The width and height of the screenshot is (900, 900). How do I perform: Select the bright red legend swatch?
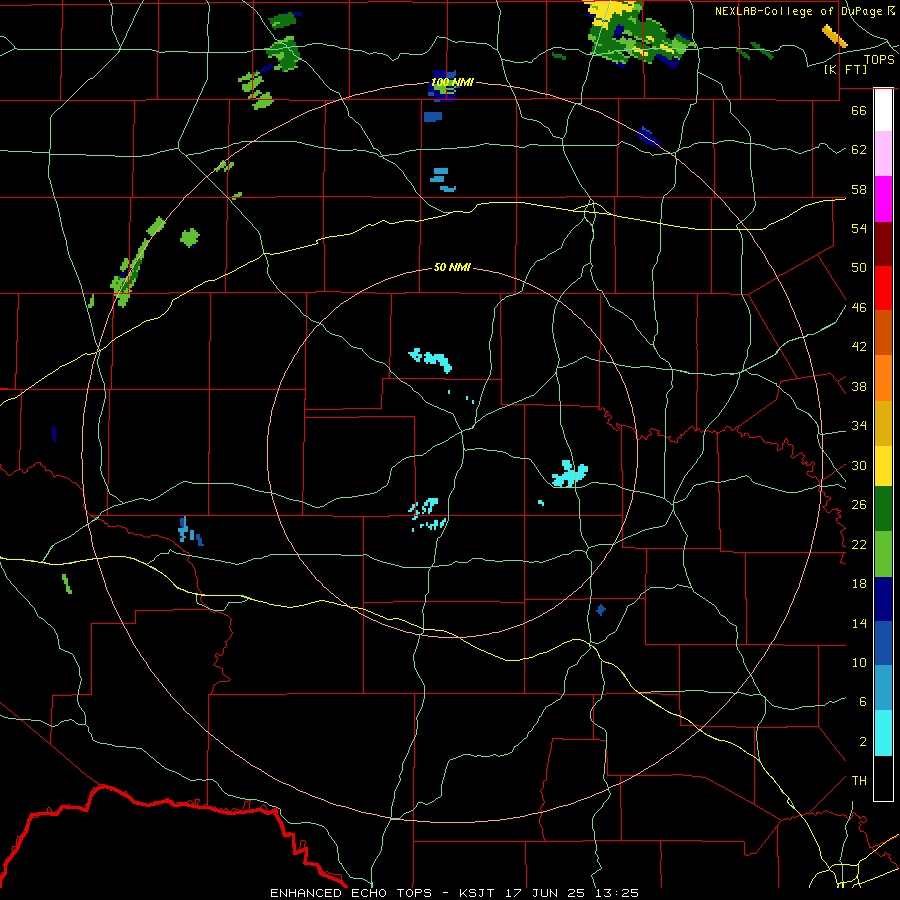(883, 288)
